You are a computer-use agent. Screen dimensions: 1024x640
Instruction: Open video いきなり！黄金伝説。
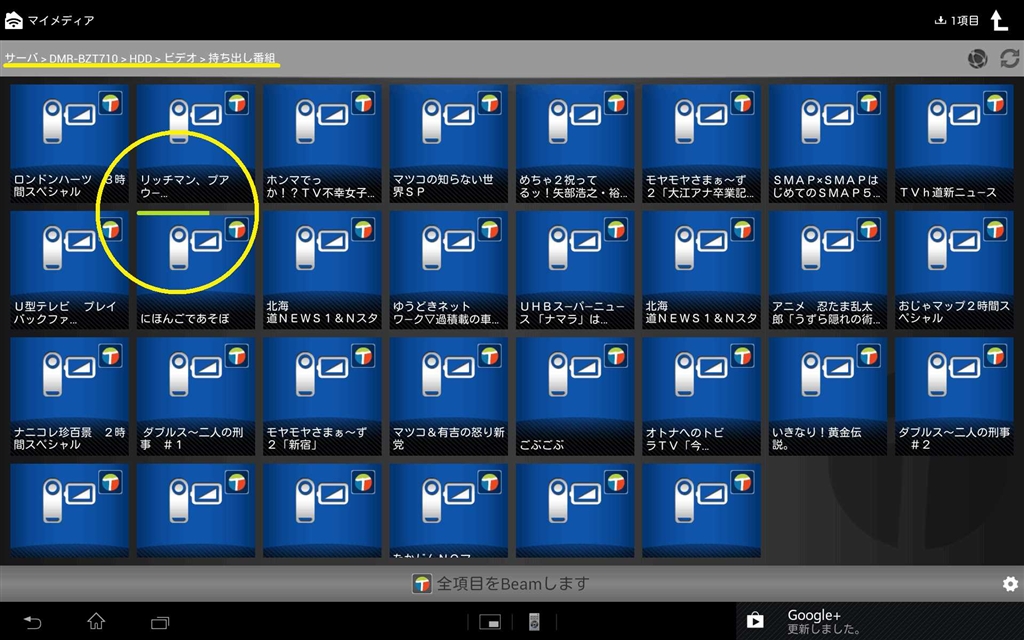coord(827,396)
